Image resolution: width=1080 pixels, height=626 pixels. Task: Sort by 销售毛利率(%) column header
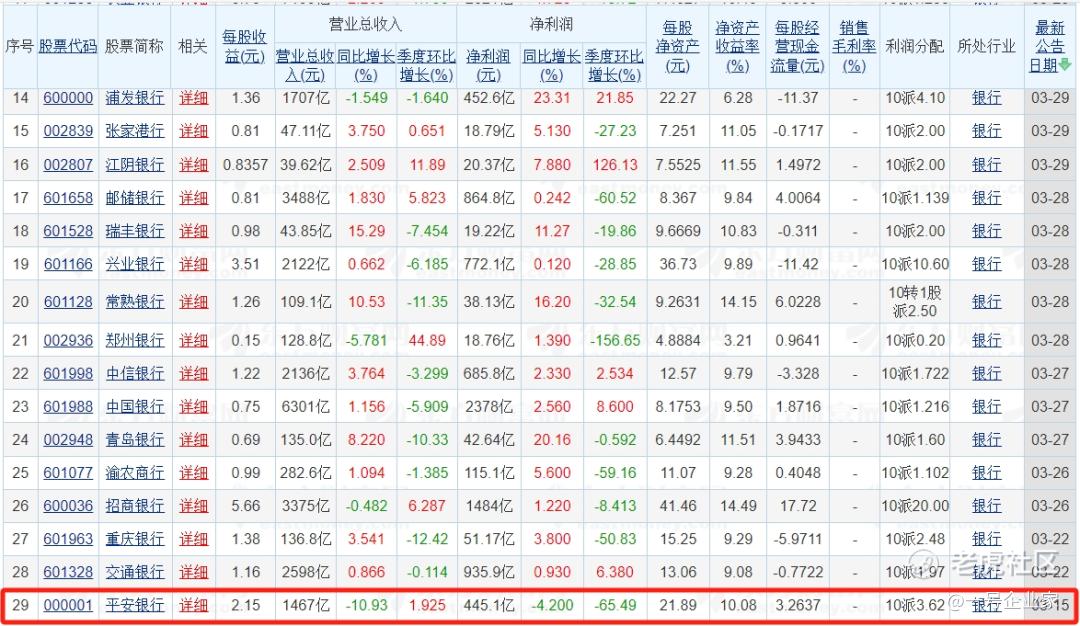854,46
